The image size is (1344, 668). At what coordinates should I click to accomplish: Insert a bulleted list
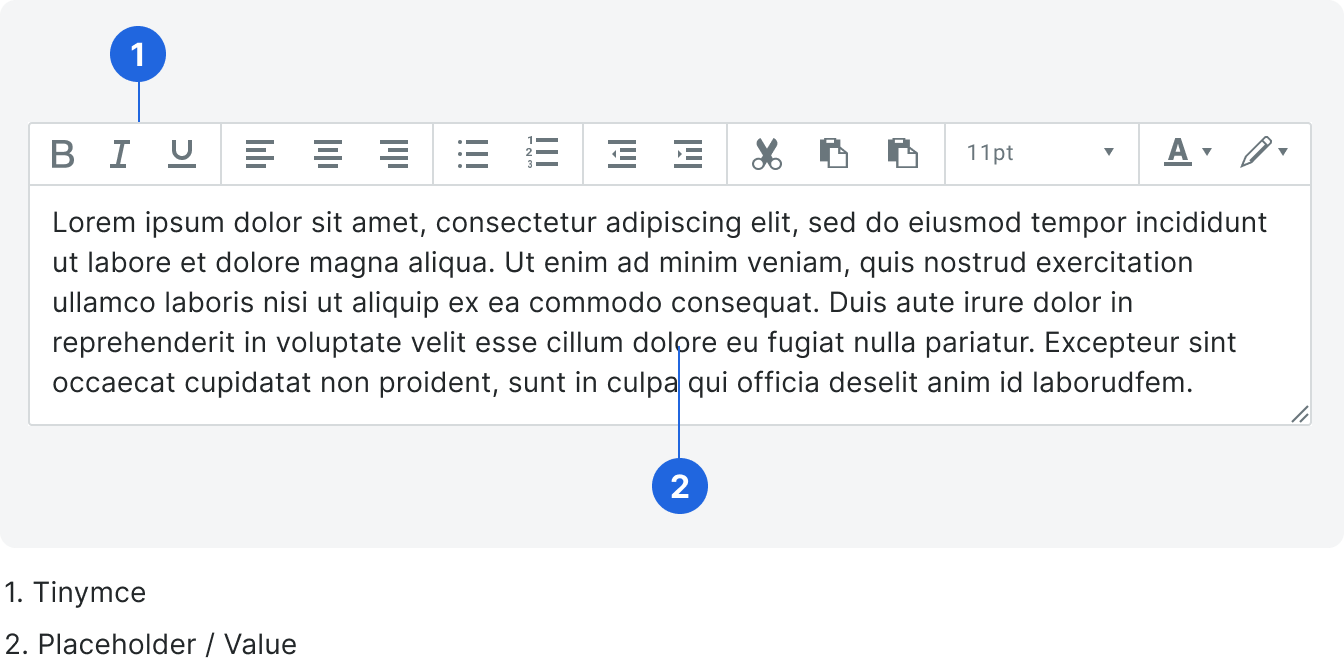(473, 154)
